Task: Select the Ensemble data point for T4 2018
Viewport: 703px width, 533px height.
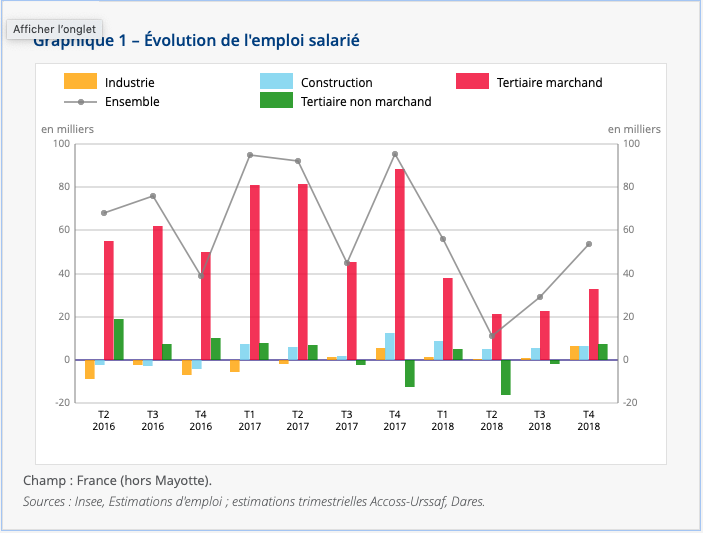Action: (x=589, y=244)
